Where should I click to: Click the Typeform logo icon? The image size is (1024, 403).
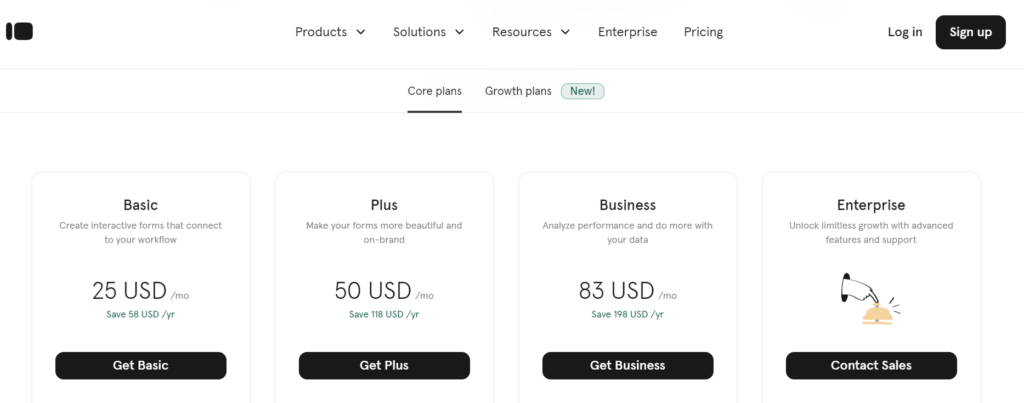[x=20, y=32]
